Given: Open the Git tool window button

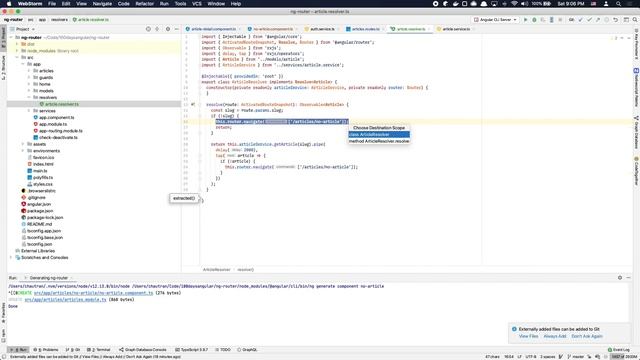Looking at the screenshot, I should coord(73,350).
